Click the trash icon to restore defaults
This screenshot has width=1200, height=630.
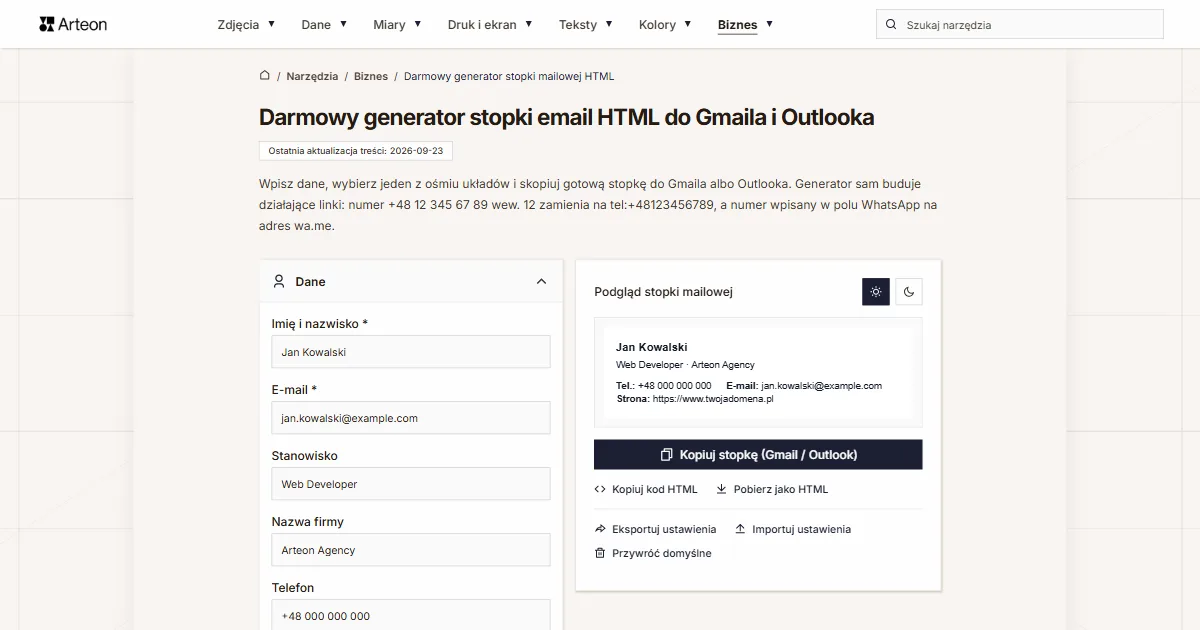pos(600,553)
